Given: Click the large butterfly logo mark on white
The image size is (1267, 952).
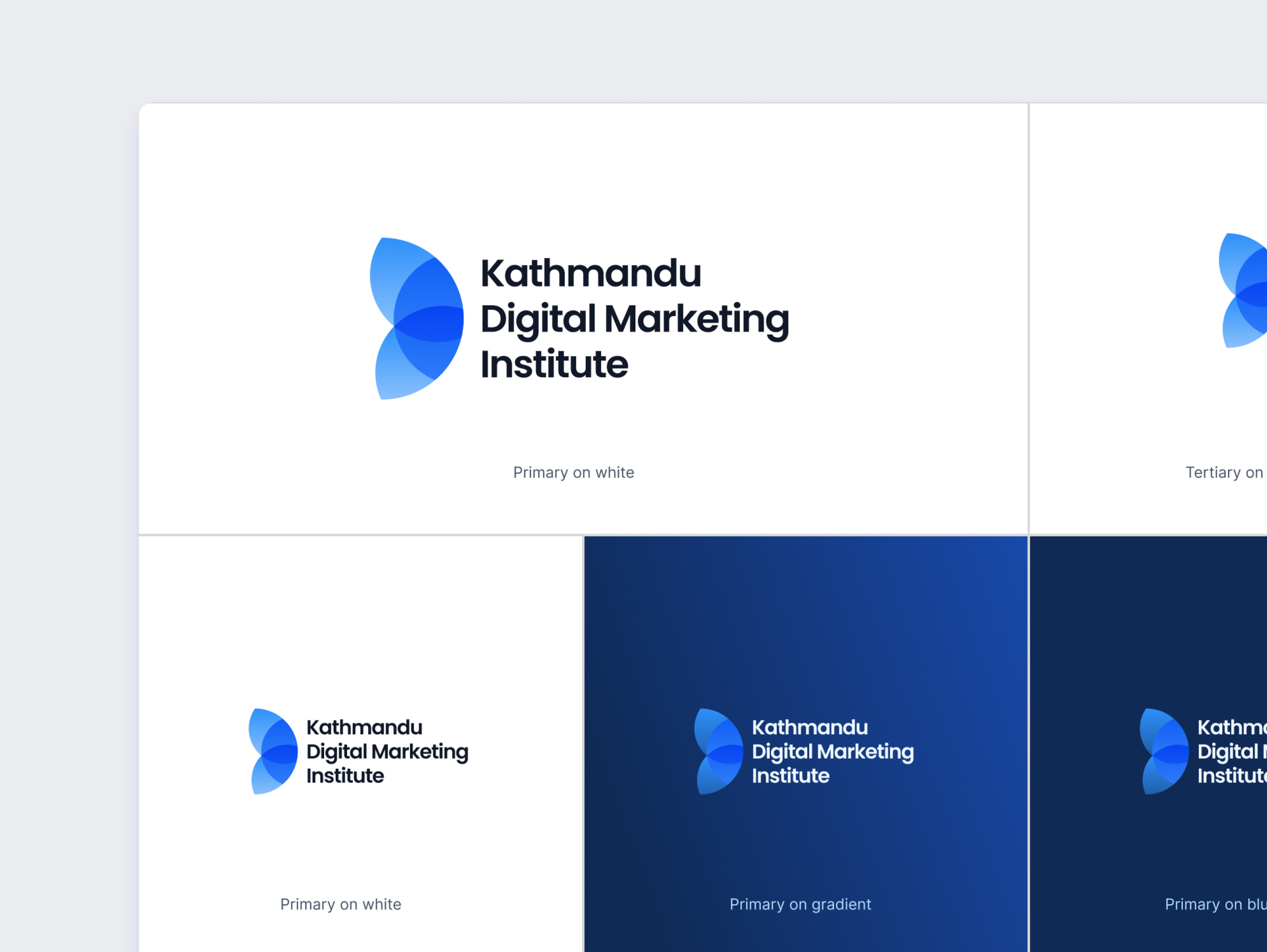Looking at the screenshot, I should coord(416,318).
